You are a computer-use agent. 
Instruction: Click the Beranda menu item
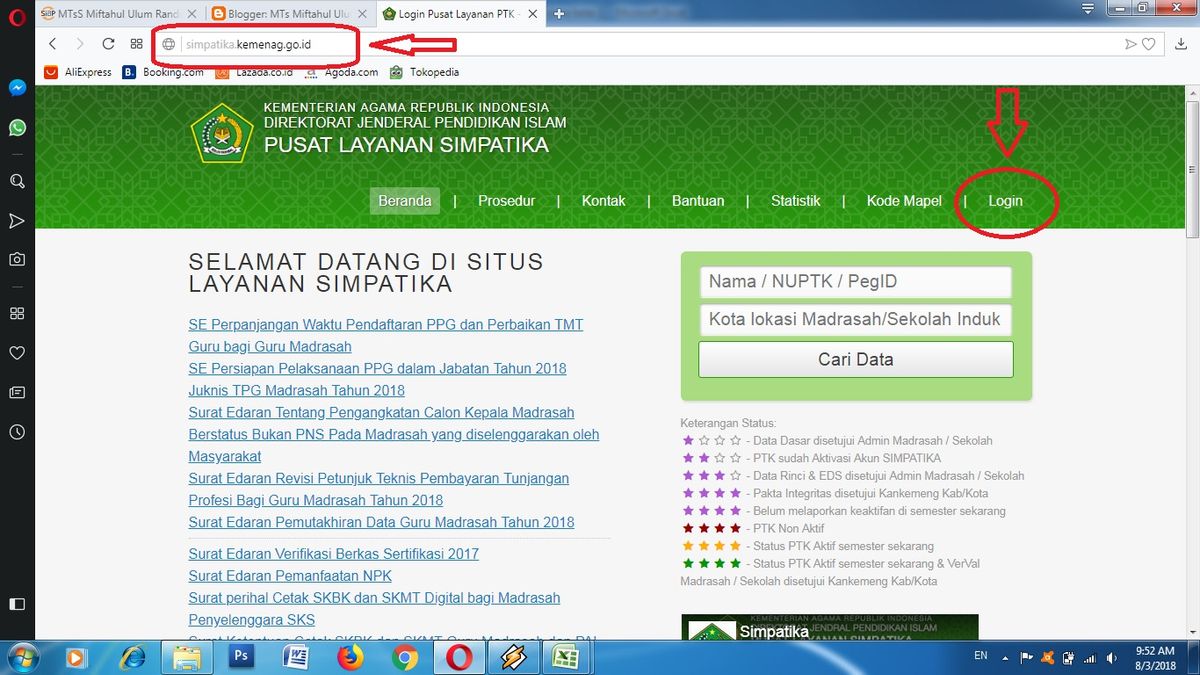click(x=405, y=200)
